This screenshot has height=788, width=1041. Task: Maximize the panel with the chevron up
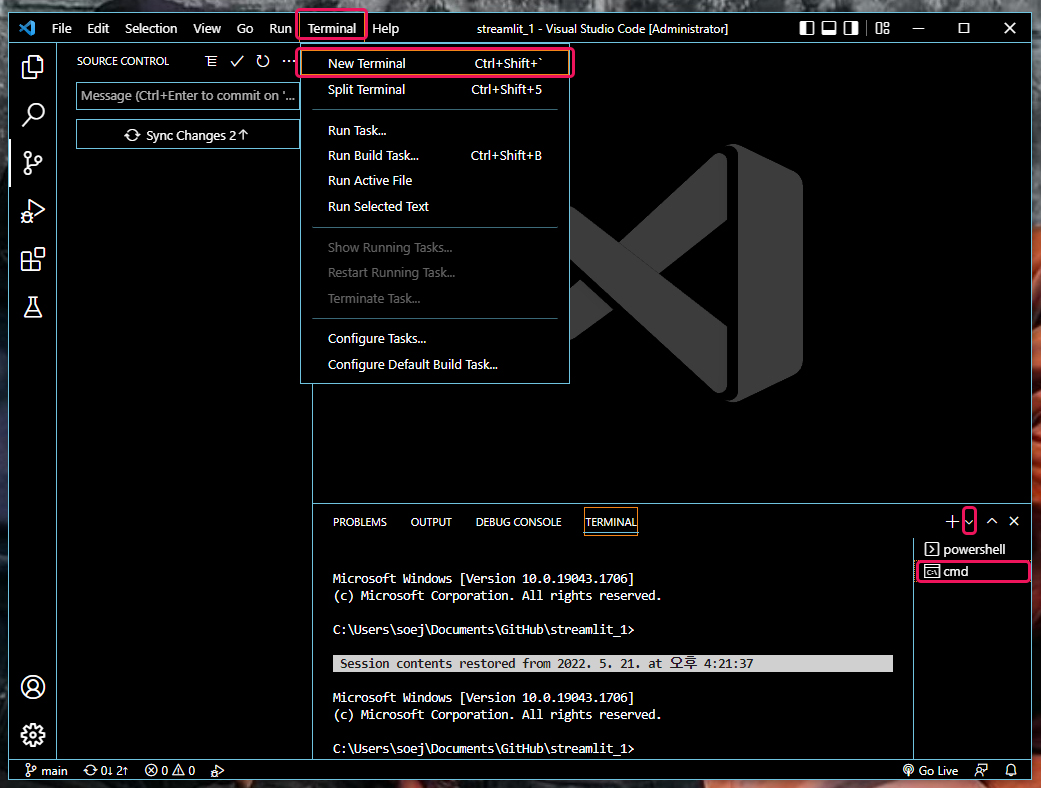(x=992, y=521)
